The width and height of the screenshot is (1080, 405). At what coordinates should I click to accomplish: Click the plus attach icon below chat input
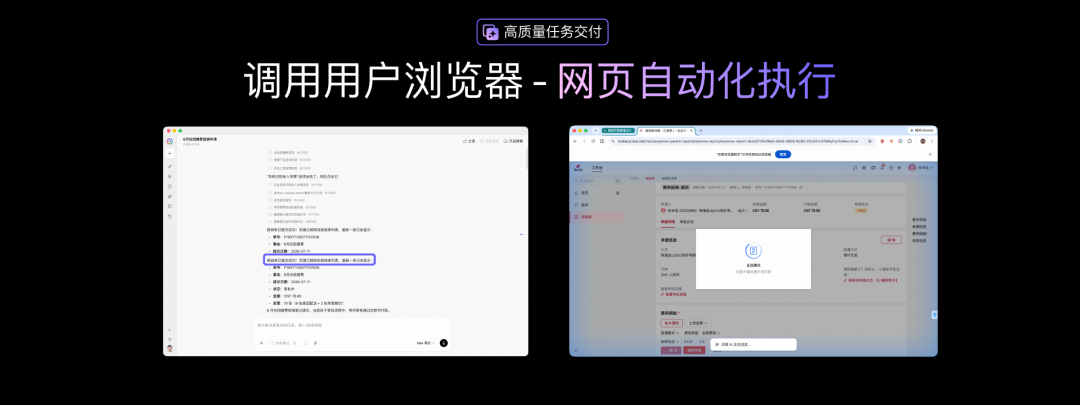261,343
